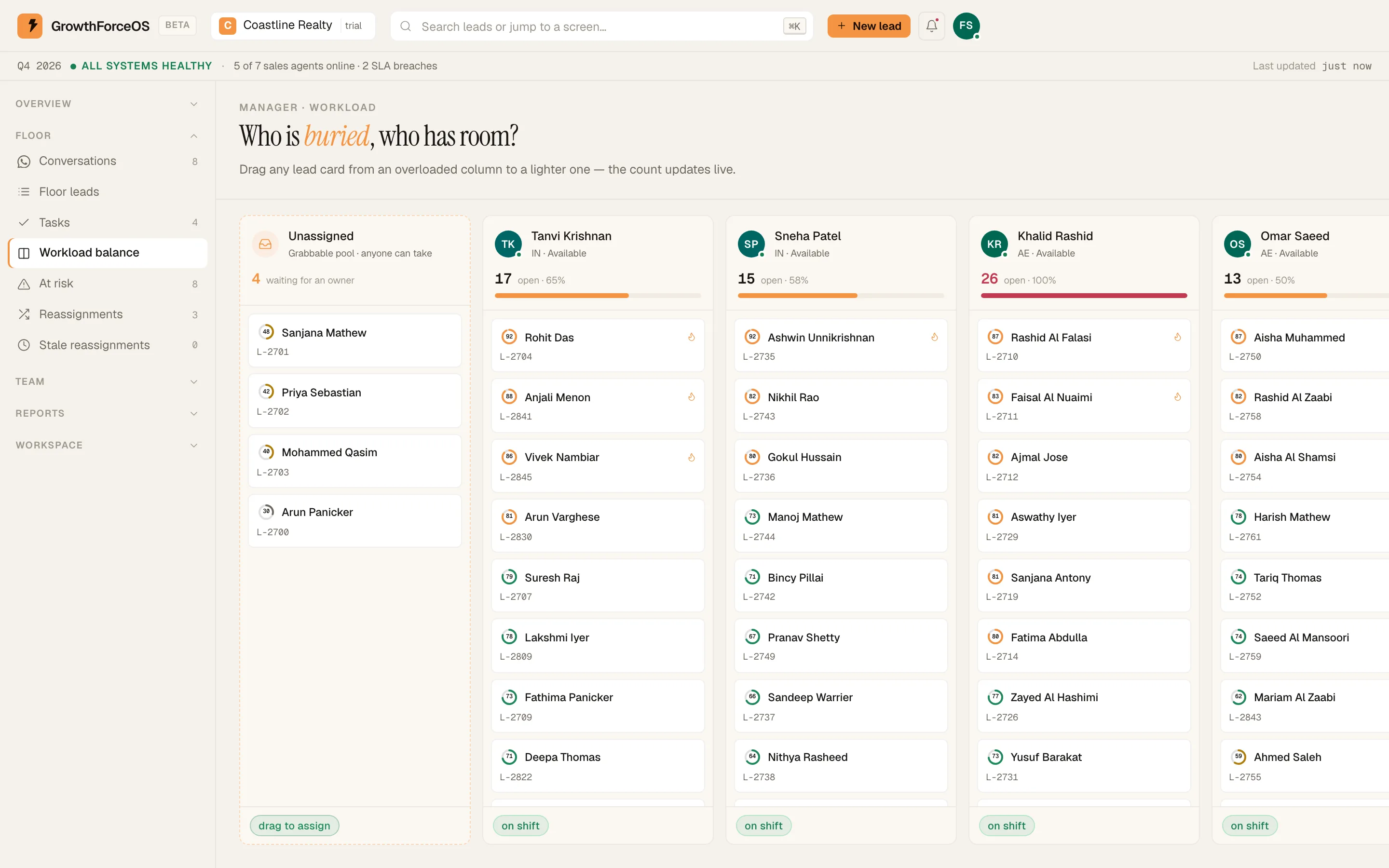Go to Tasks in the sidebar
Screen dimensions: 1389x868
tap(107, 222)
